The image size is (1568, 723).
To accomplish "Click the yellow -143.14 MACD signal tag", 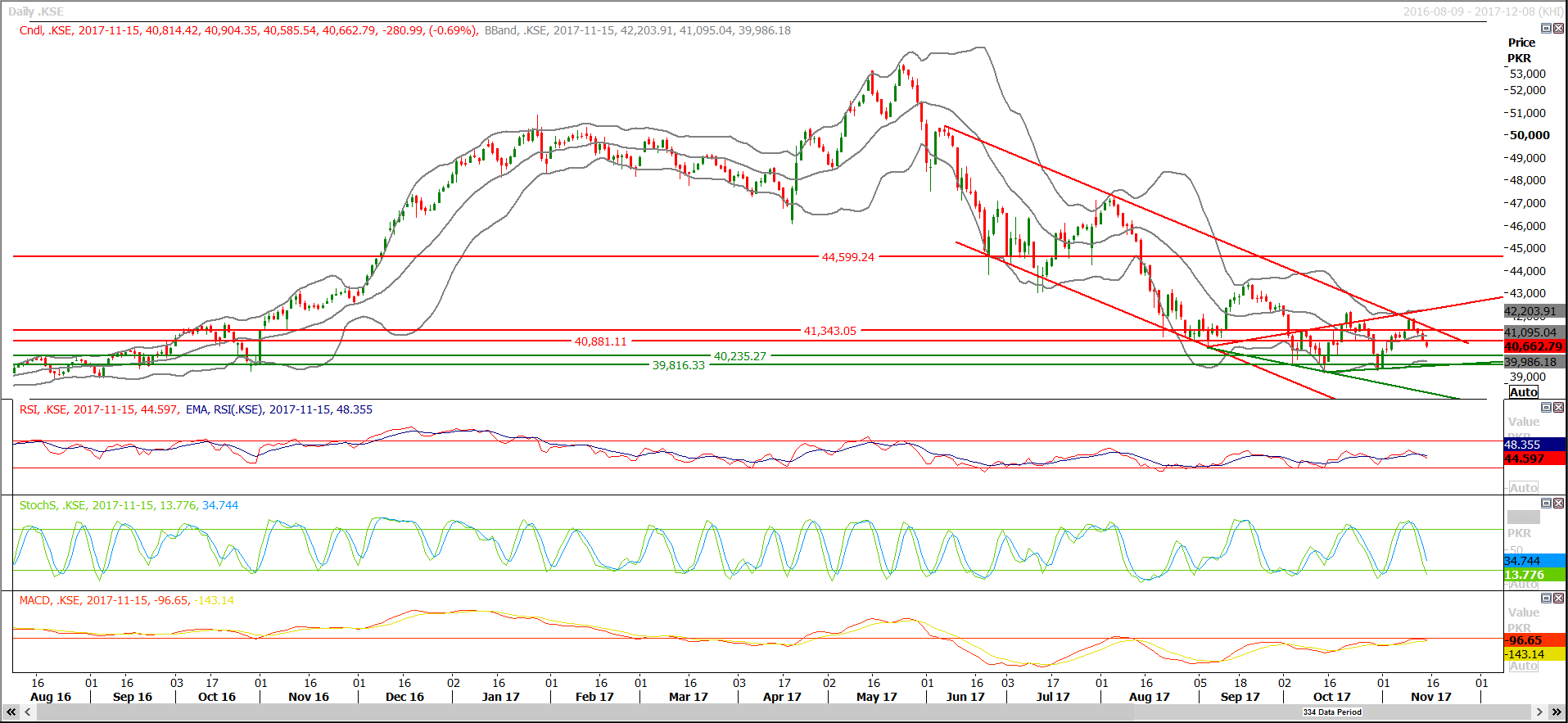I will pyautogui.click(x=1534, y=654).
